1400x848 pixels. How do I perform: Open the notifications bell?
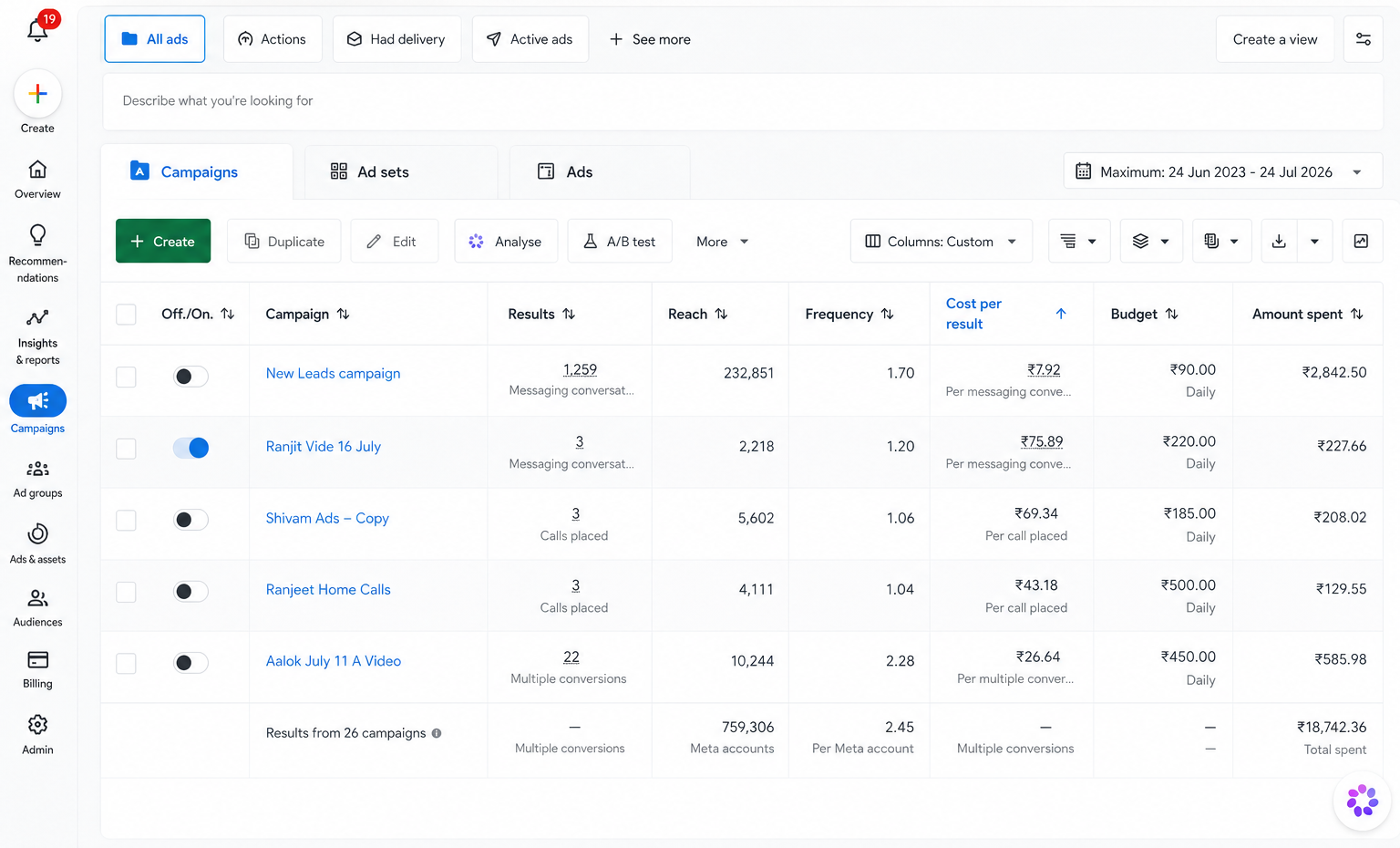tap(37, 30)
